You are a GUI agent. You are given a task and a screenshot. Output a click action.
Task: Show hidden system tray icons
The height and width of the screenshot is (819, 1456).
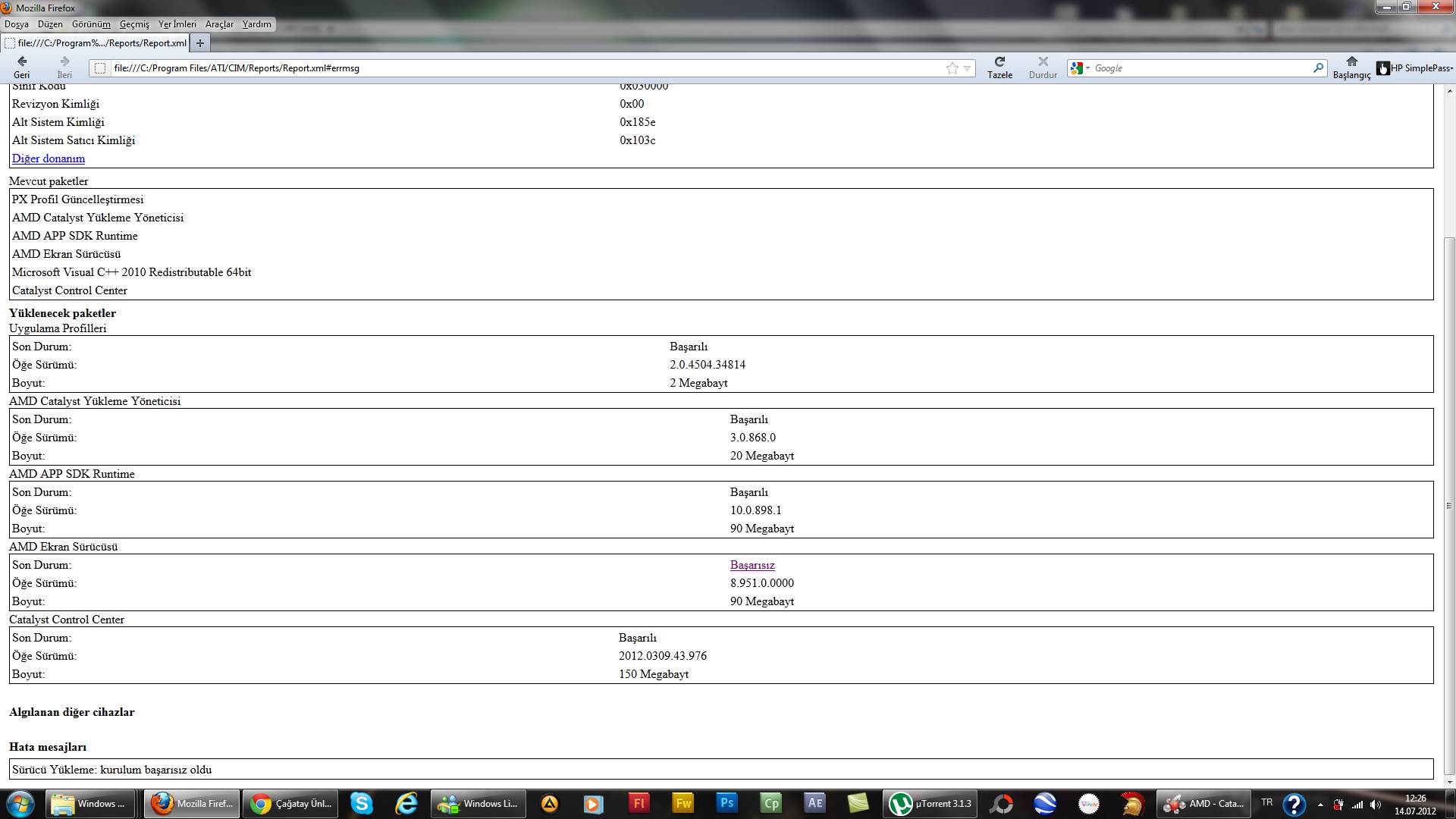click(x=1320, y=805)
